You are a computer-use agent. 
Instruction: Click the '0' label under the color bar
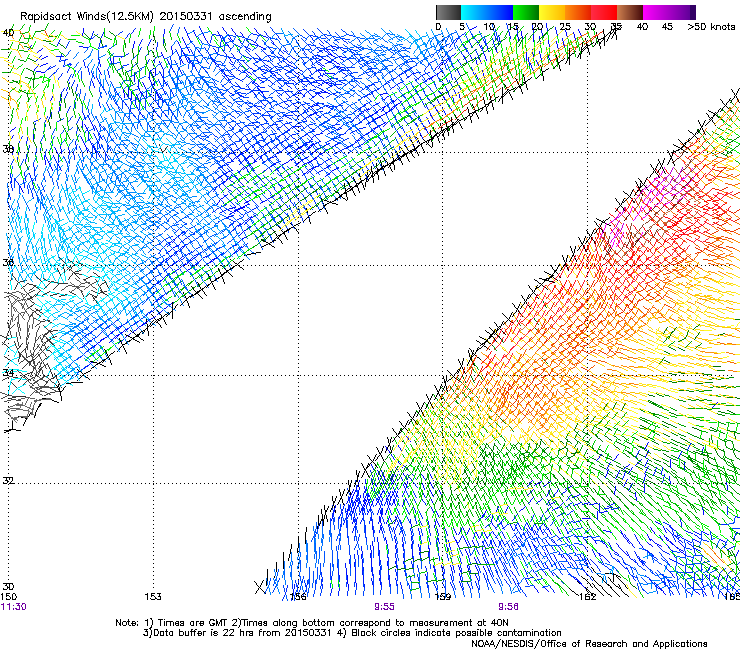[x=438, y=26]
